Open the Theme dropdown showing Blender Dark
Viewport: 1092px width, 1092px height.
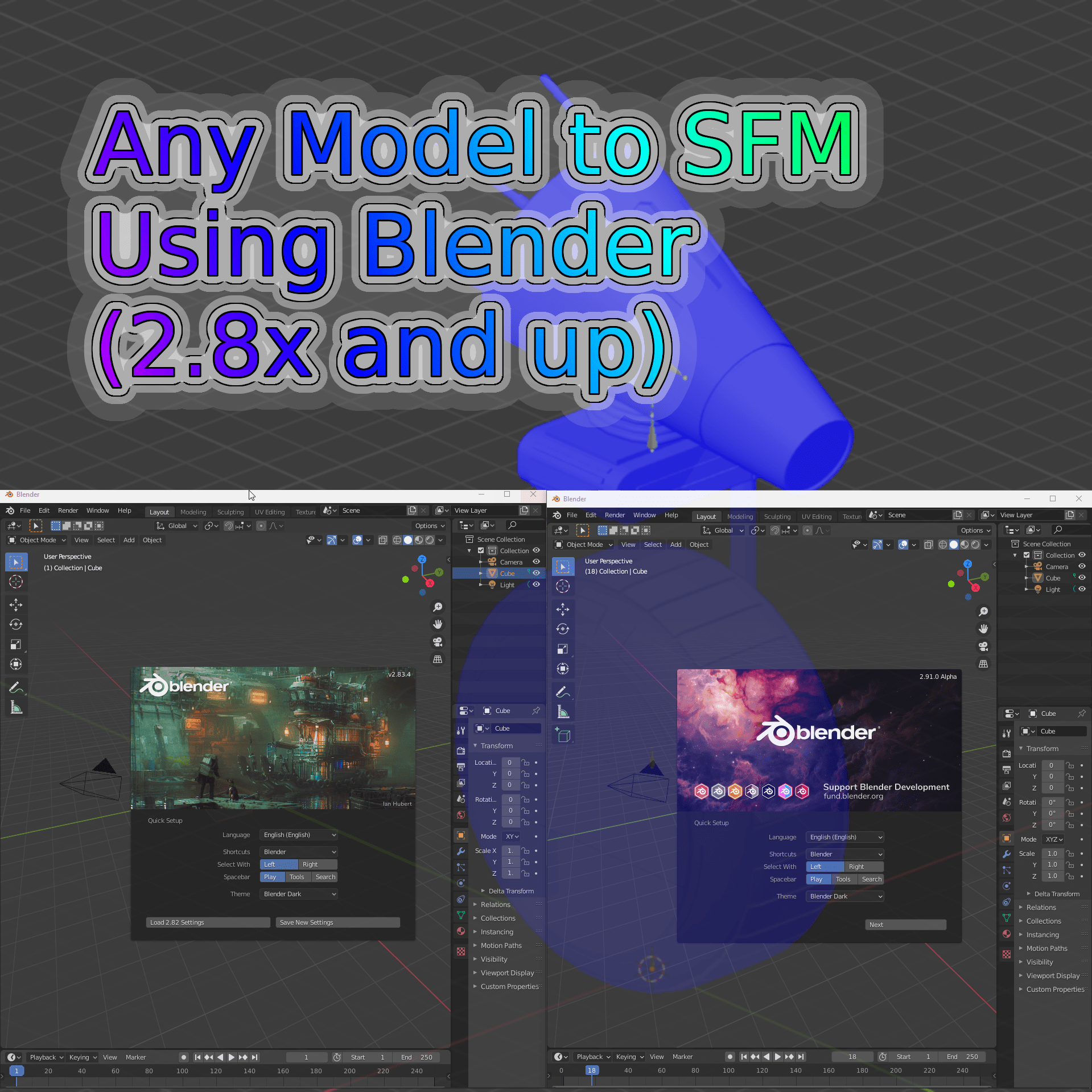[298, 893]
